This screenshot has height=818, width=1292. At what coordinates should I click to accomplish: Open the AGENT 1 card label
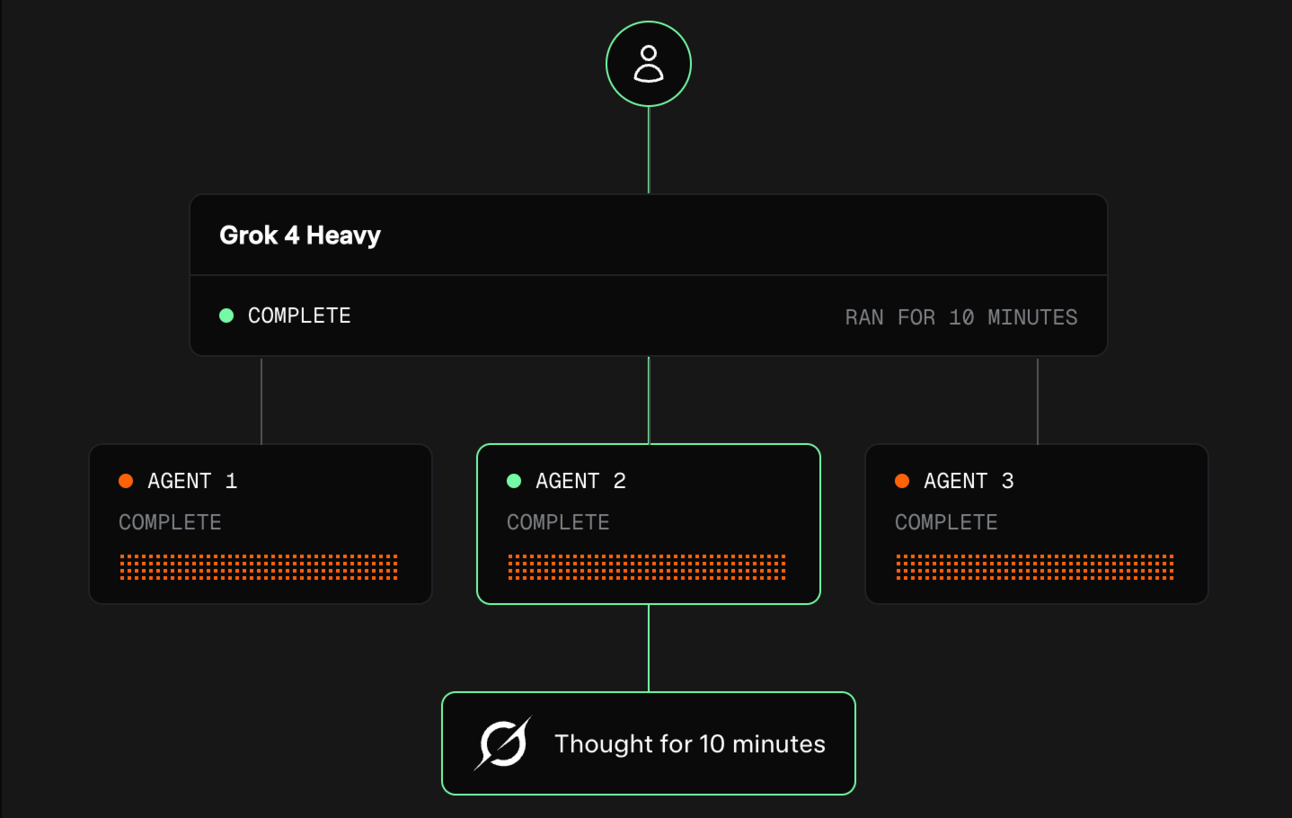click(192, 481)
